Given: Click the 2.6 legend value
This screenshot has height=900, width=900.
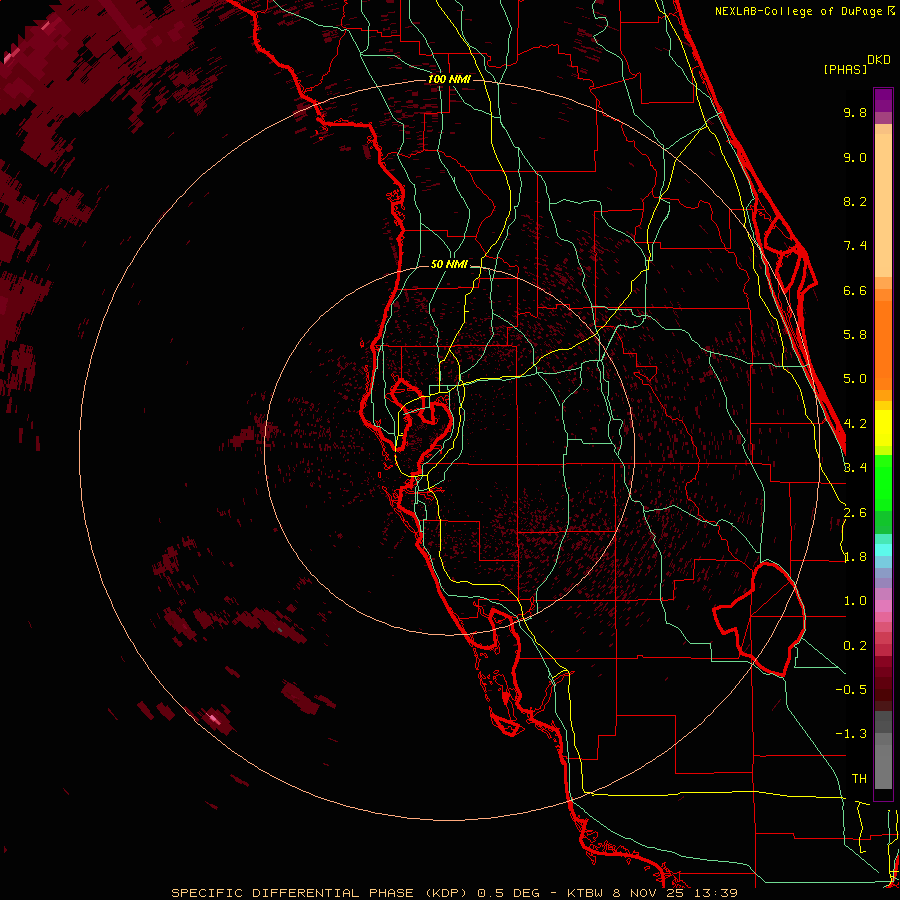Looking at the screenshot, I should point(855,513).
